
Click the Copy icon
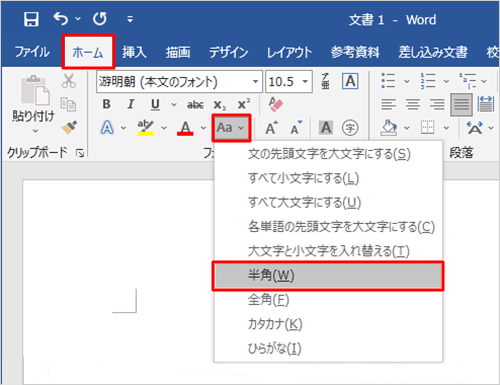[69, 104]
